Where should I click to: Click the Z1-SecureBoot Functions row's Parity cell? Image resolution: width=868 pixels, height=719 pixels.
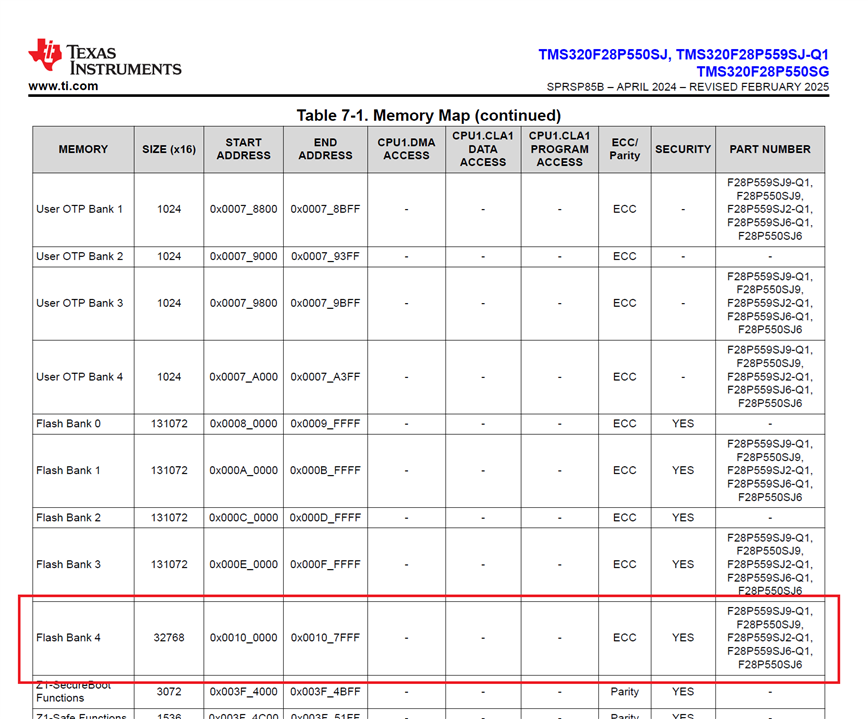click(x=624, y=692)
